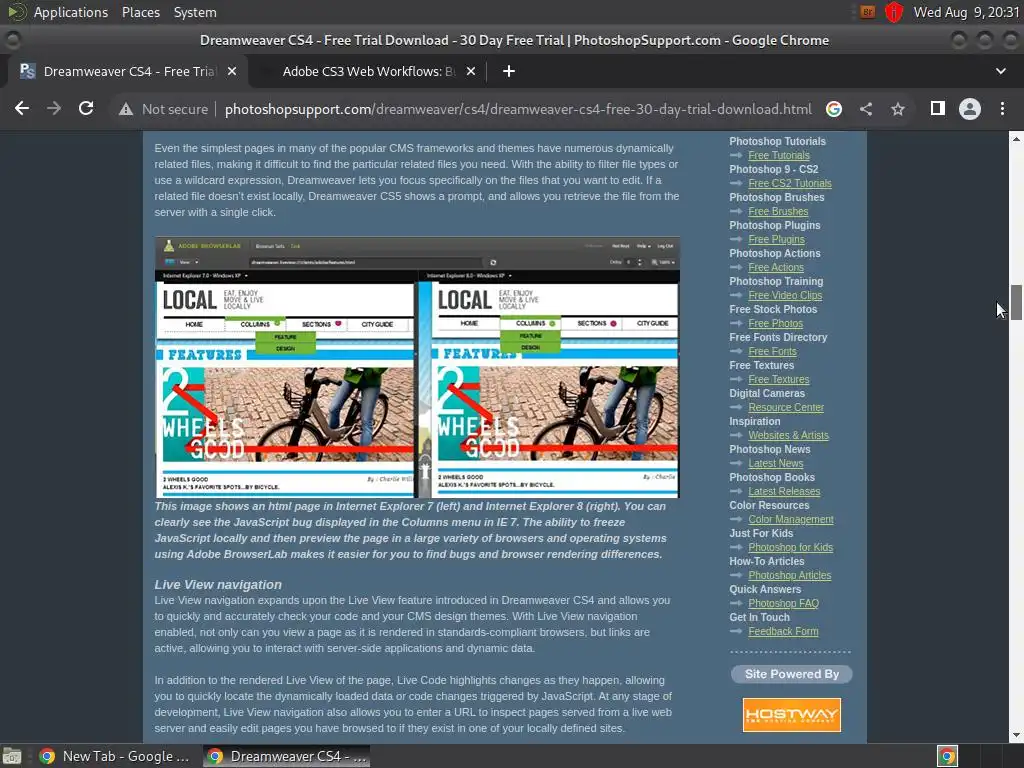Click the vertical scrollbar thumb

coord(1016,302)
